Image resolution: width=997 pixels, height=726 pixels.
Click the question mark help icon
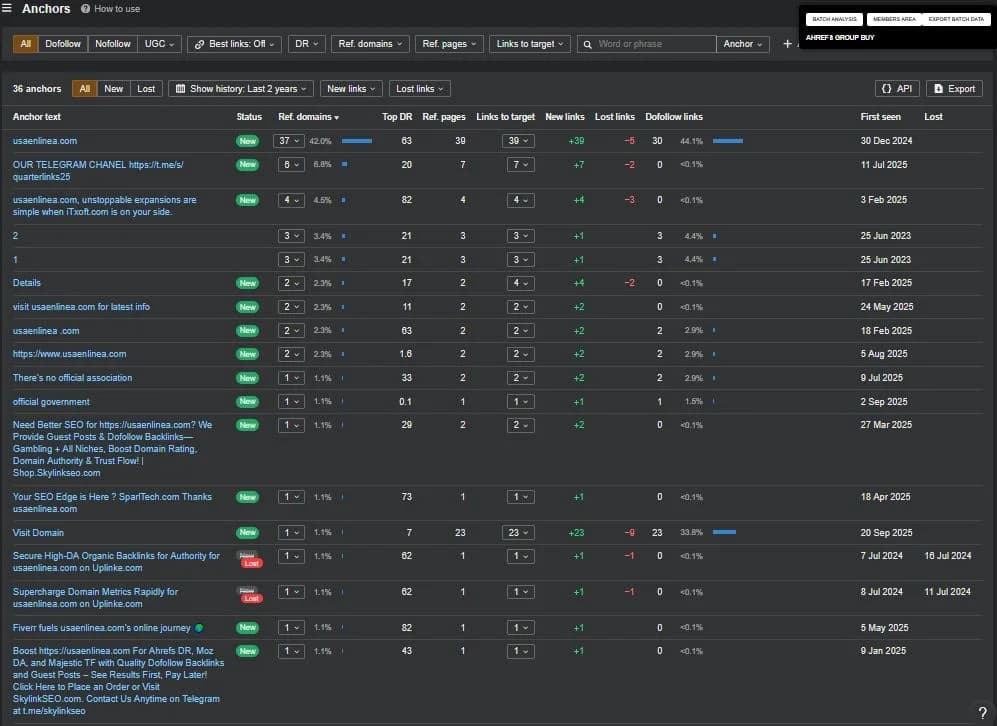[x=982, y=713]
